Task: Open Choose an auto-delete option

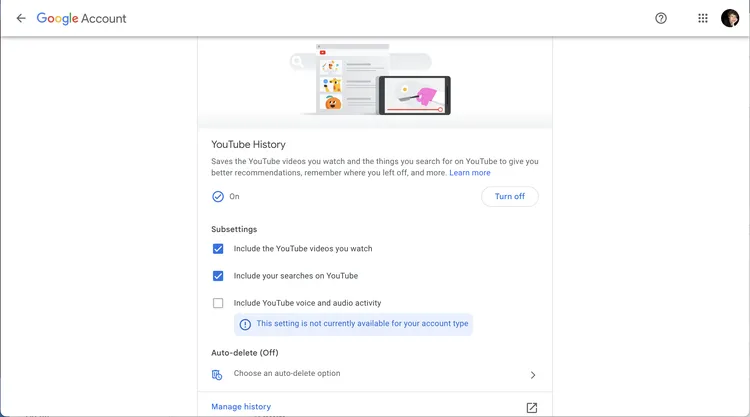Action: pos(287,374)
